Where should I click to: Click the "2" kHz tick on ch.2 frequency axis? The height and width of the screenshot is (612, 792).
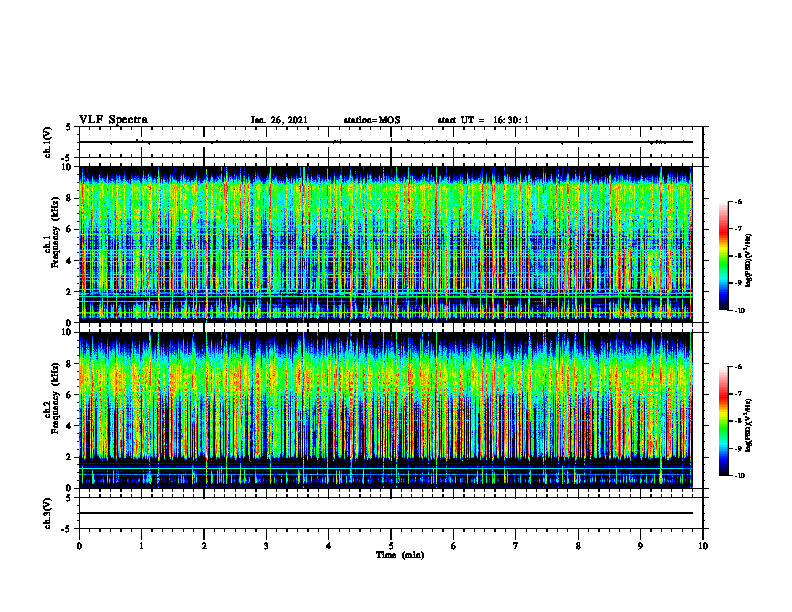pyautogui.click(x=69, y=457)
